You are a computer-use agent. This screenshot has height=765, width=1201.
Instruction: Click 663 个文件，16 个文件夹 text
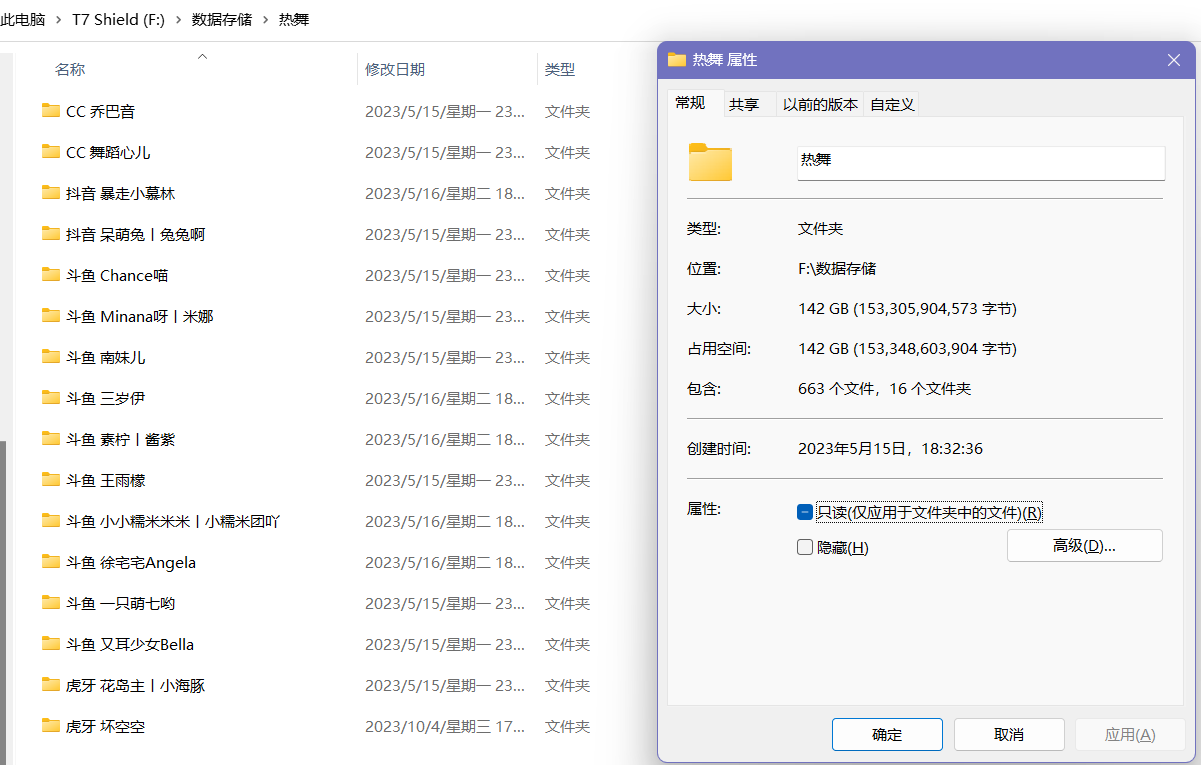click(884, 388)
